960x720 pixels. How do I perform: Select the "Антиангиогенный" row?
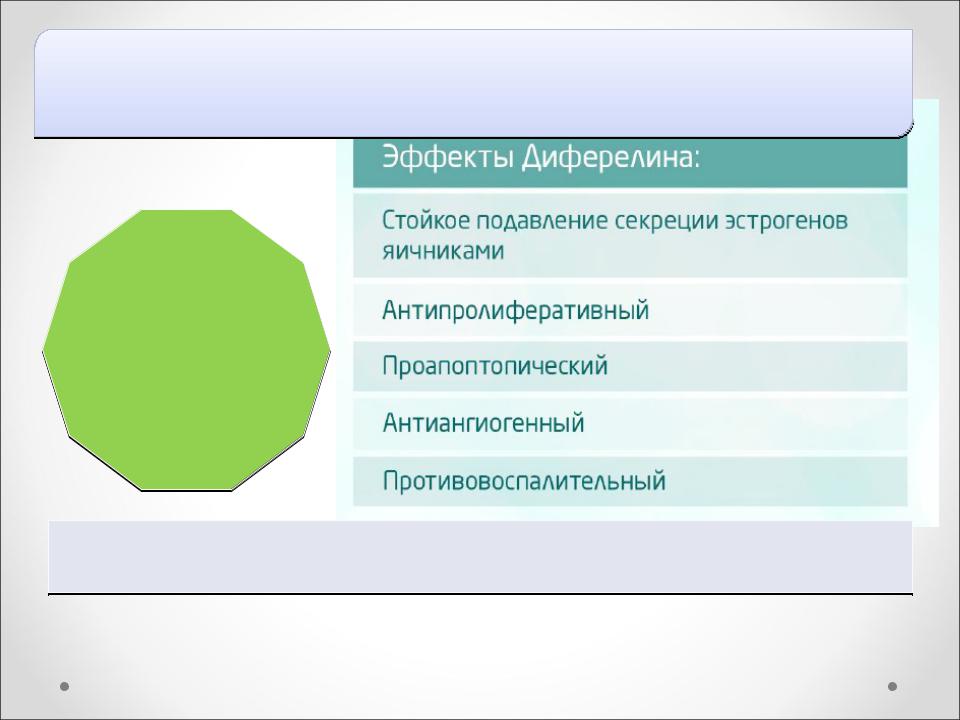pyautogui.click(x=630, y=423)
